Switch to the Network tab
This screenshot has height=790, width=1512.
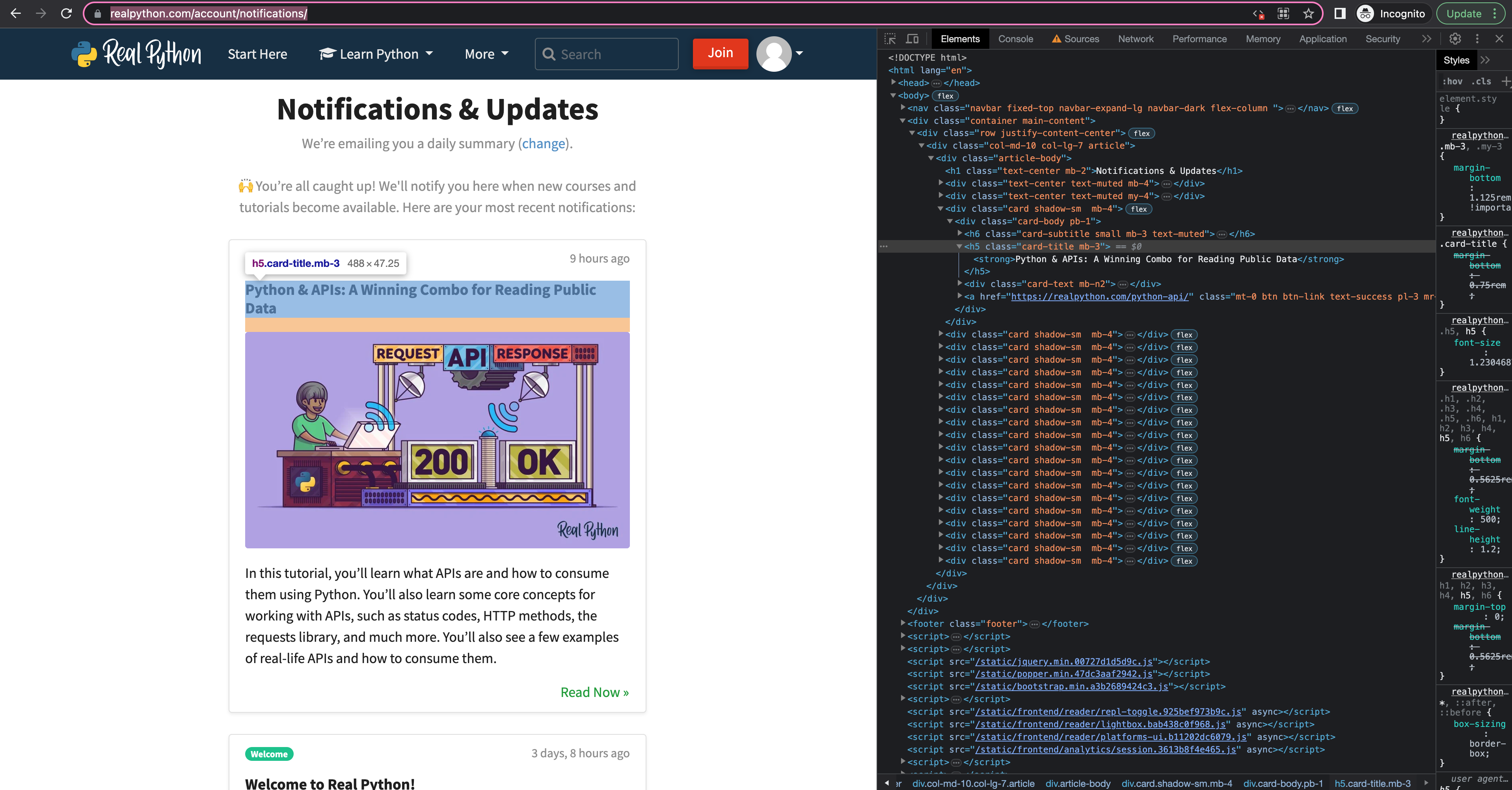(x=1135, y=39)
